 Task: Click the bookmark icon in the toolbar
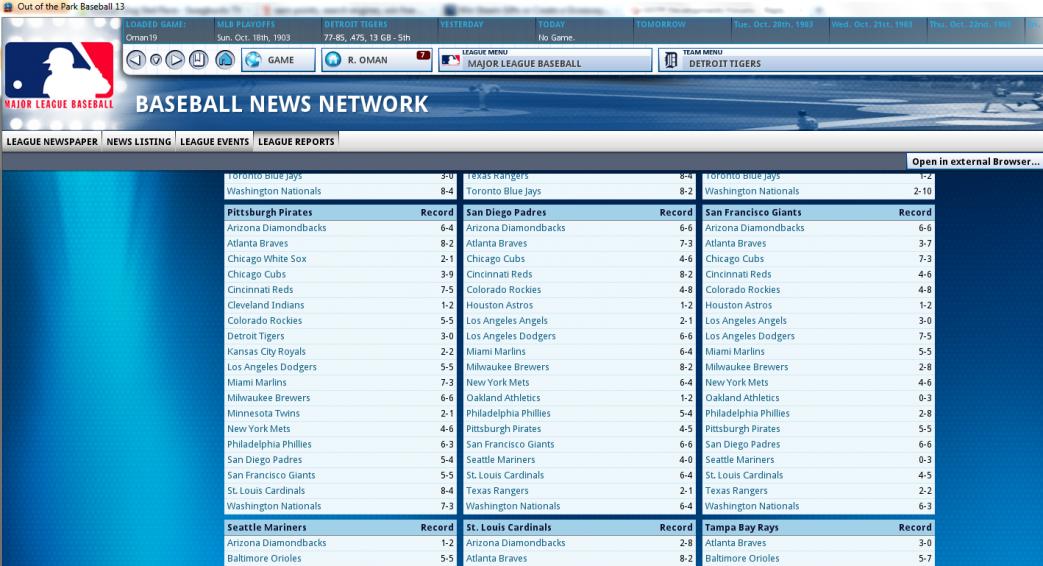click(198, 60)
